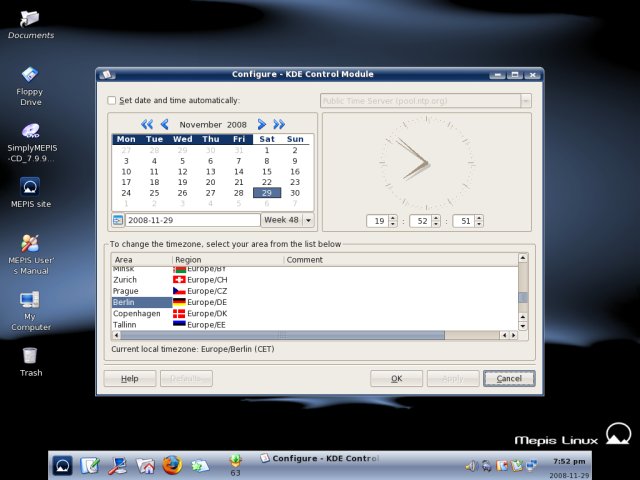Increase the hour value of 19
The width and height of the screenshot is (640, 480).
[x=393, y=218]
